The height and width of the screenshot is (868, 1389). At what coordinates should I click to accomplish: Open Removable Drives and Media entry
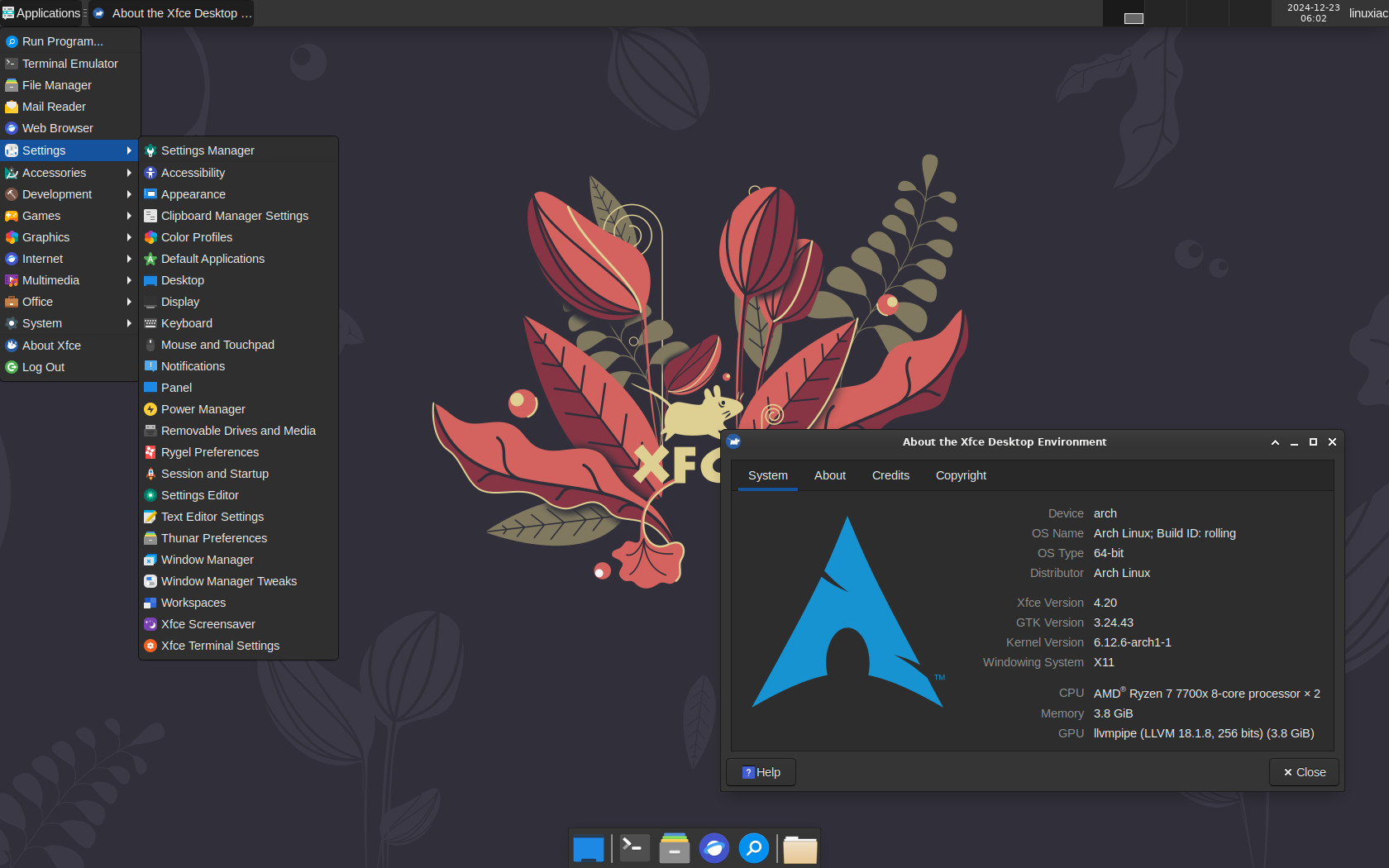tap(238, 431)
